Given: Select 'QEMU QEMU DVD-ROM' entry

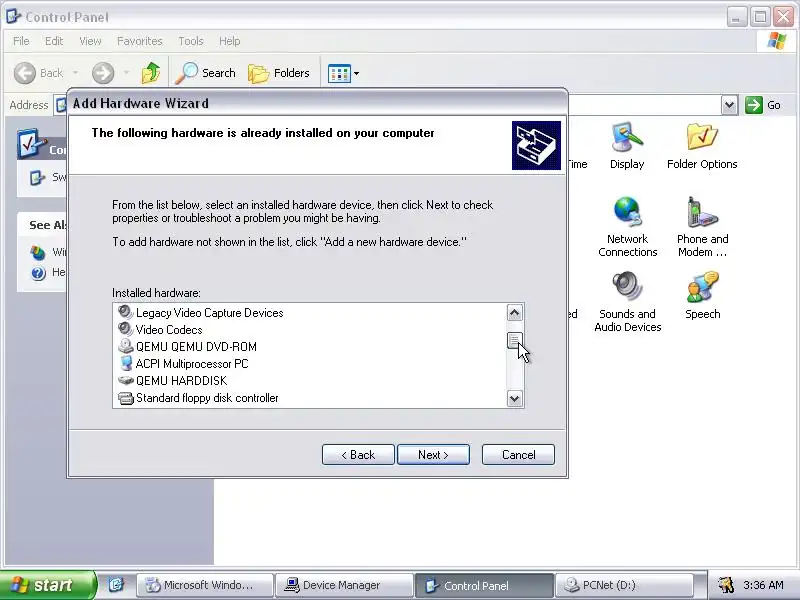Looking at the screenshot, I should (x=196, y=347).
